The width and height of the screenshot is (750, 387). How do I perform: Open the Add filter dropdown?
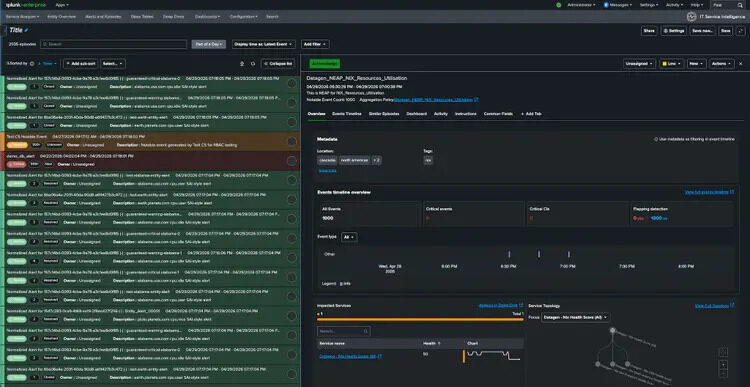coord(315,44)
